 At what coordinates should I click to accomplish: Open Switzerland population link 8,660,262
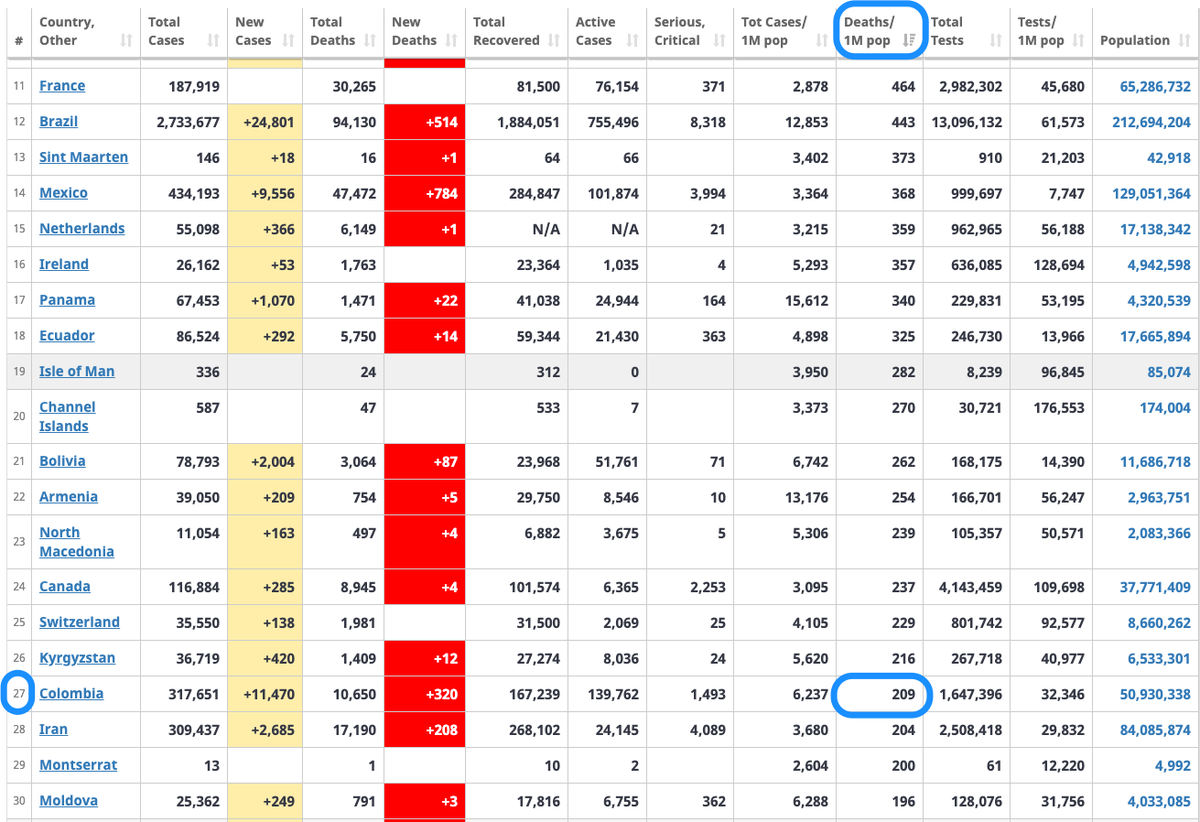[1159, 622]
